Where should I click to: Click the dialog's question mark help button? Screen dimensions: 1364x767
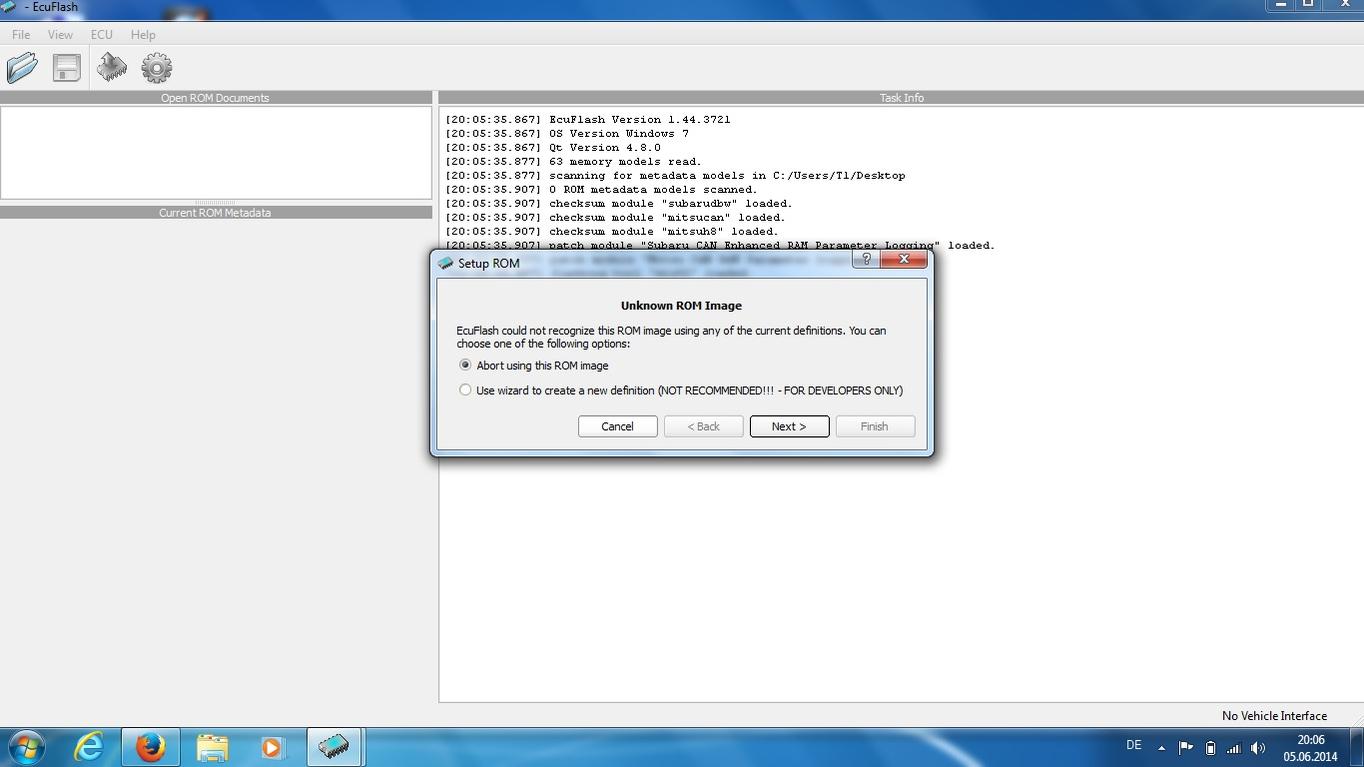[866, 259]
